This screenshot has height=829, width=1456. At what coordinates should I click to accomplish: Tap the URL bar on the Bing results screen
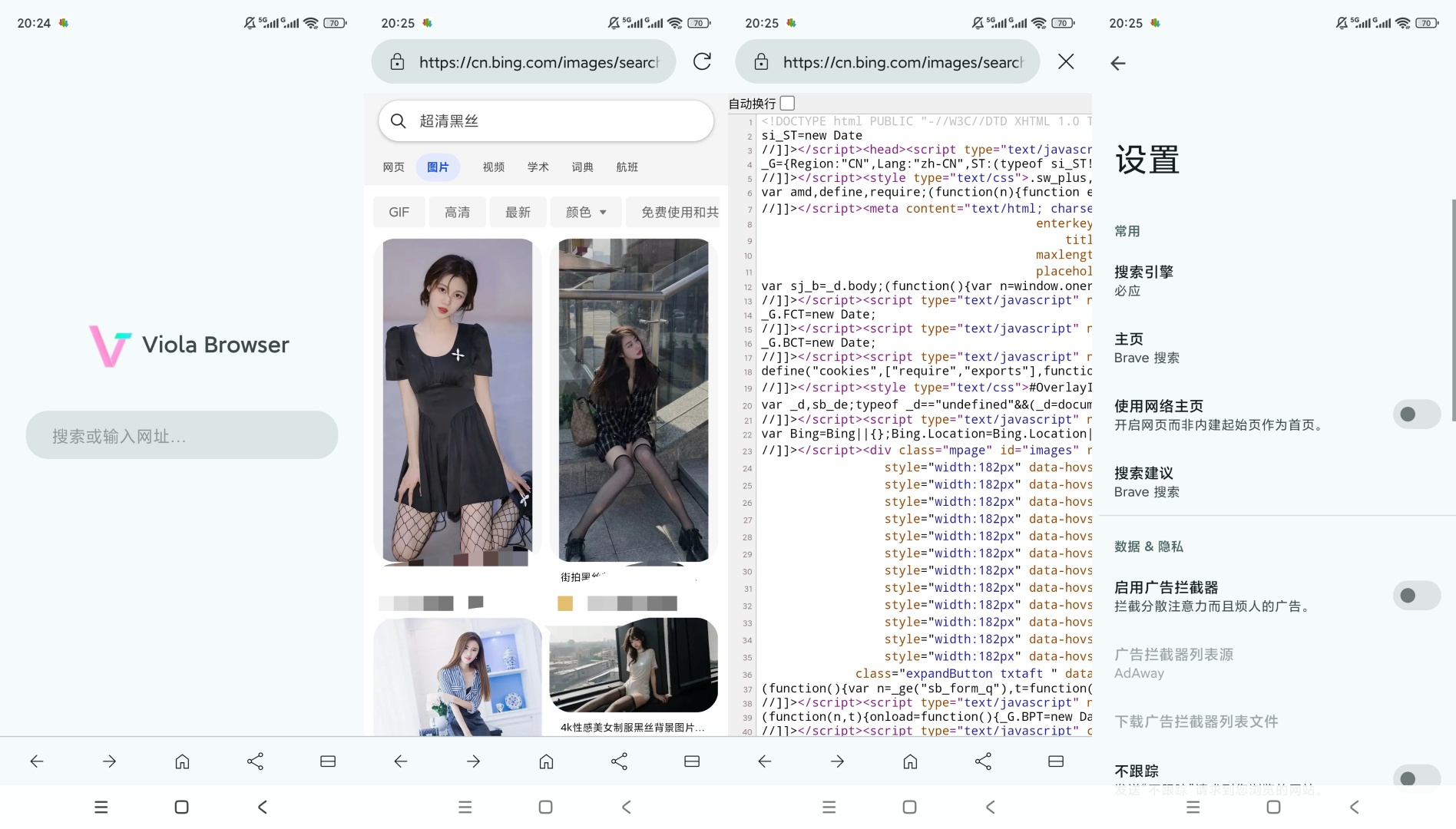(x=524, y=61)
